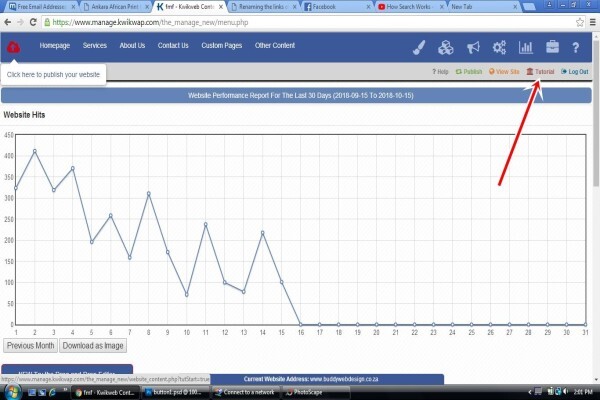
Task: Expand hidden tray icons arrow
Action: [530, 392]
